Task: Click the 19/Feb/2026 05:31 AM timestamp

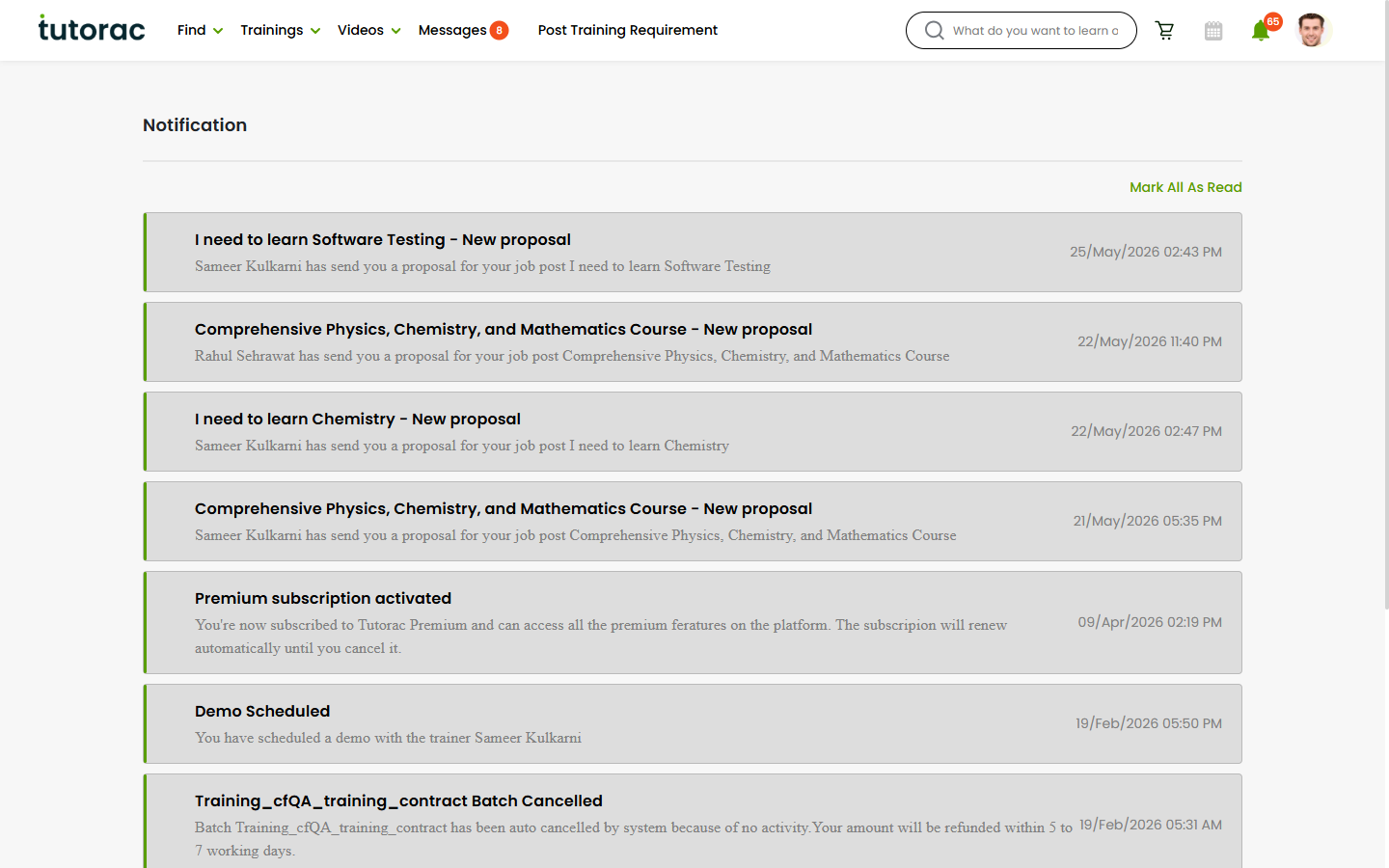Action: click(1151, 825)
